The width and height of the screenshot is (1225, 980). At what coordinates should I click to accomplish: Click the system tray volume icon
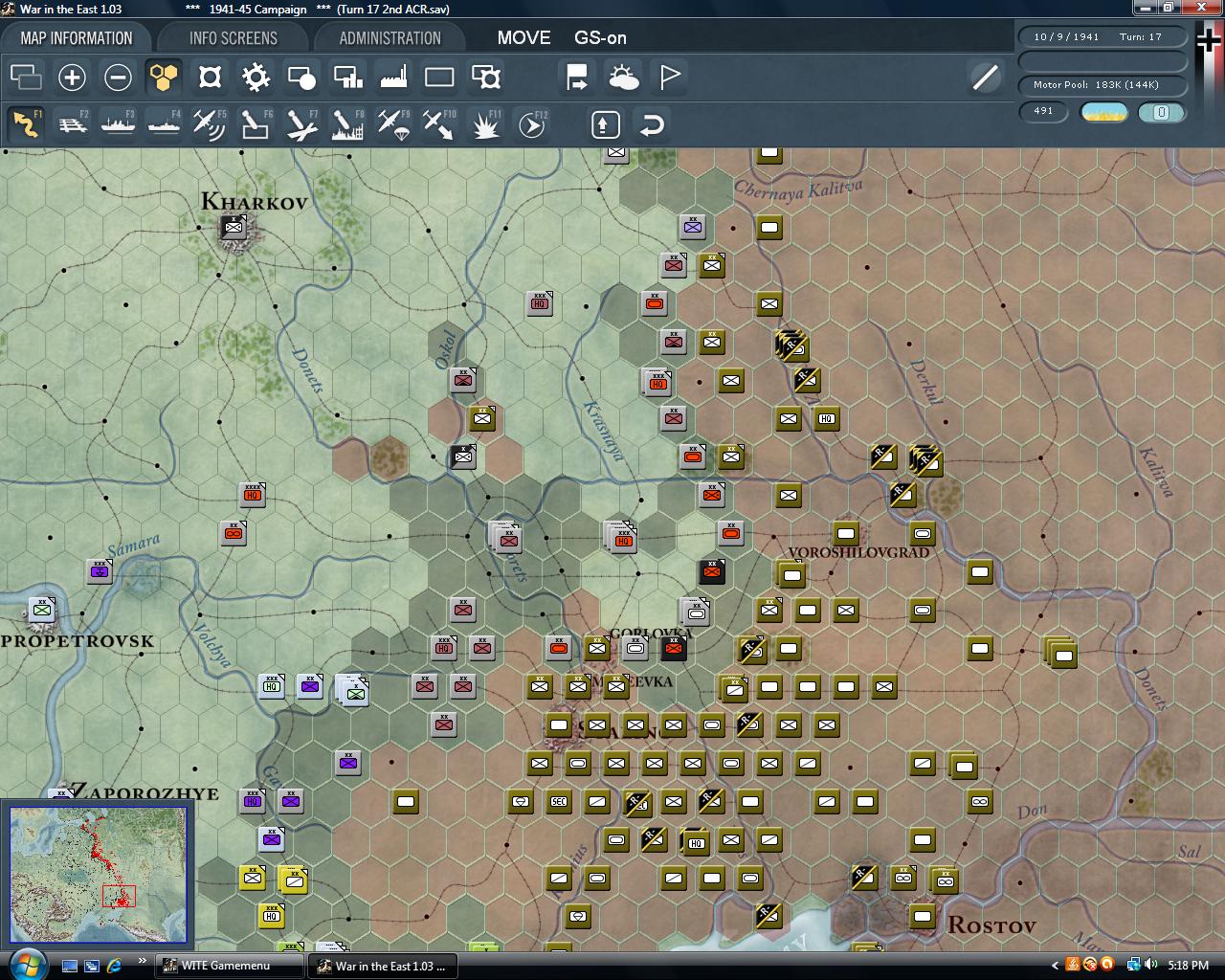pos(1150,965)
